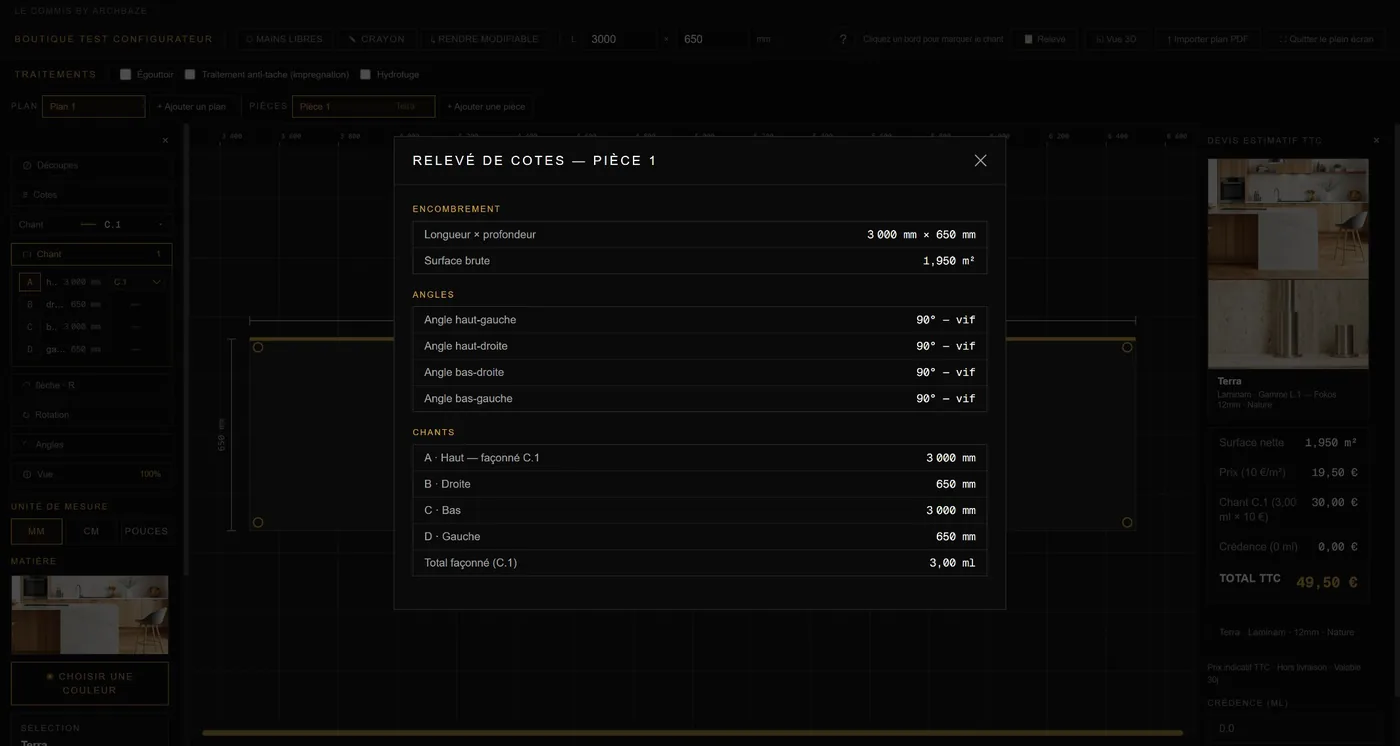Select edge C in the Chant list
The image size is (1400, 746).
[x=30, y=327]
